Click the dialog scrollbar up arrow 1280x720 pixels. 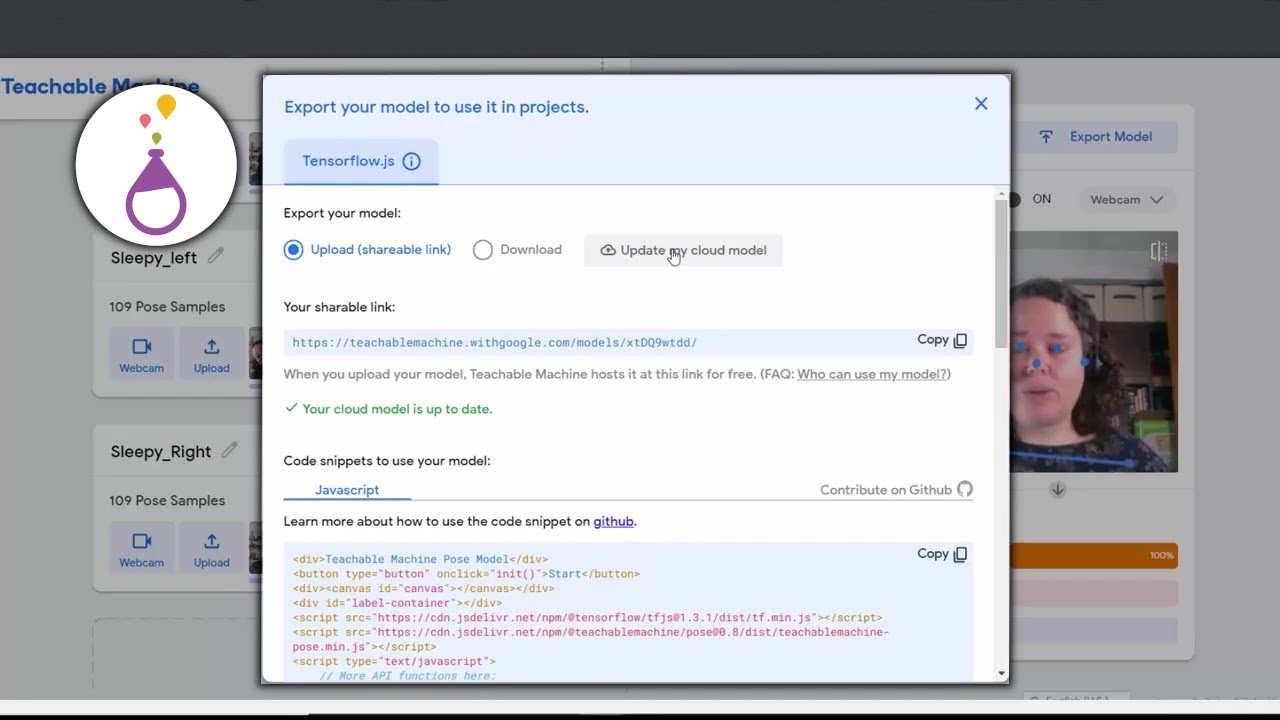coord(1002,193)
